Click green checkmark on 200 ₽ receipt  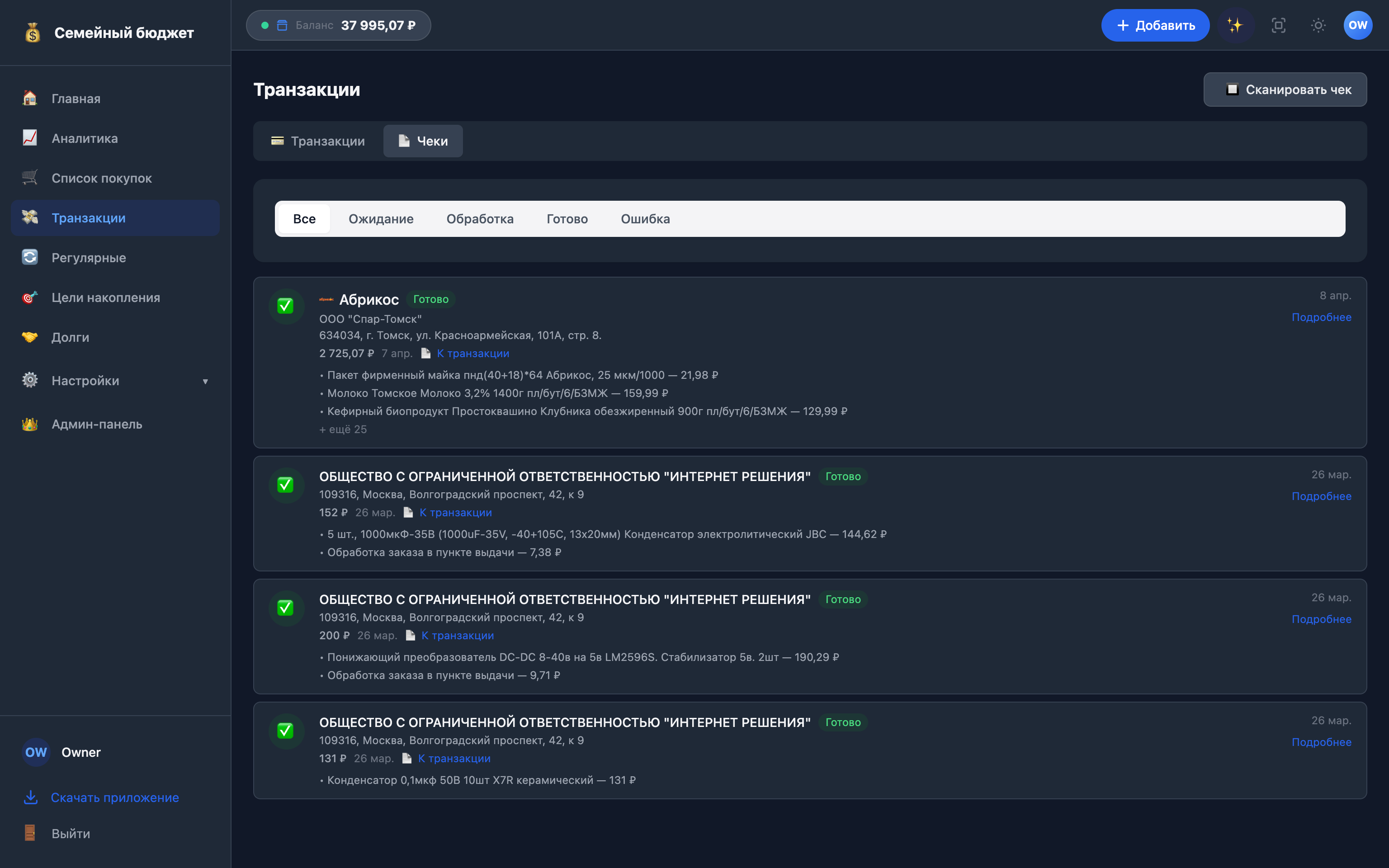tap(286, 608)
